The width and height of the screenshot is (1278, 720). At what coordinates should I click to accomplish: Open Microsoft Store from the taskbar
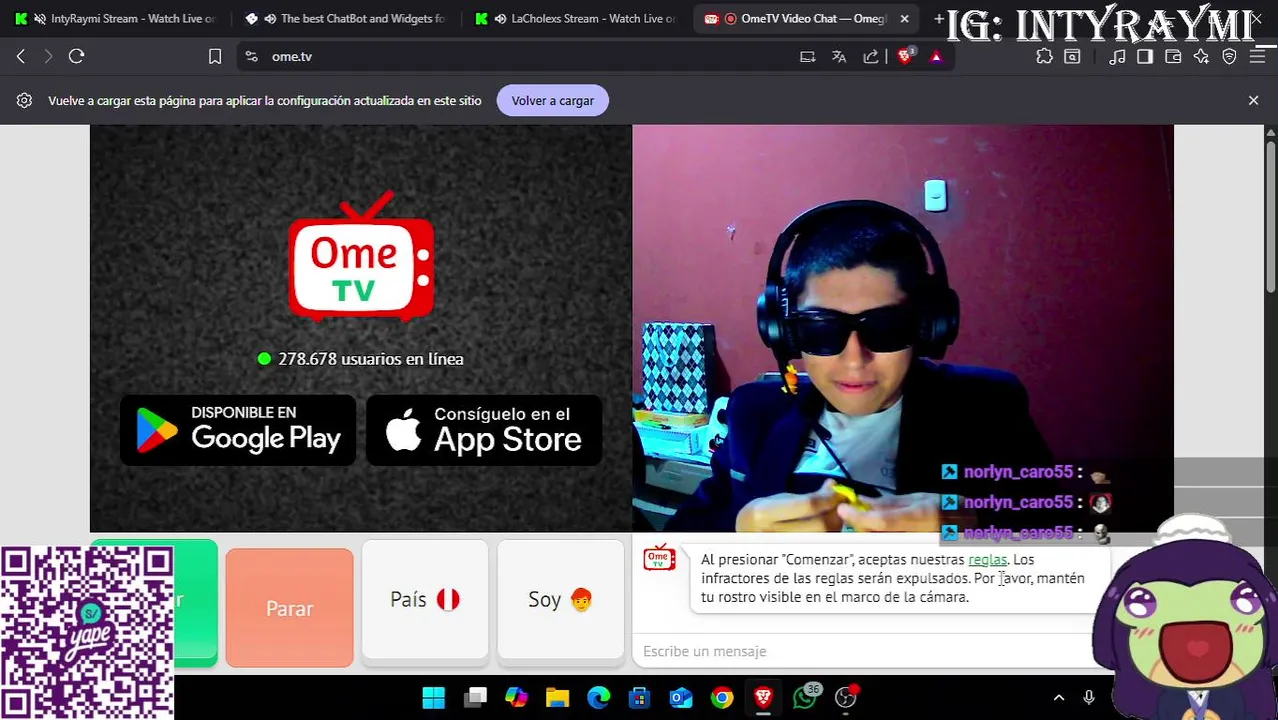pos(639,697)
